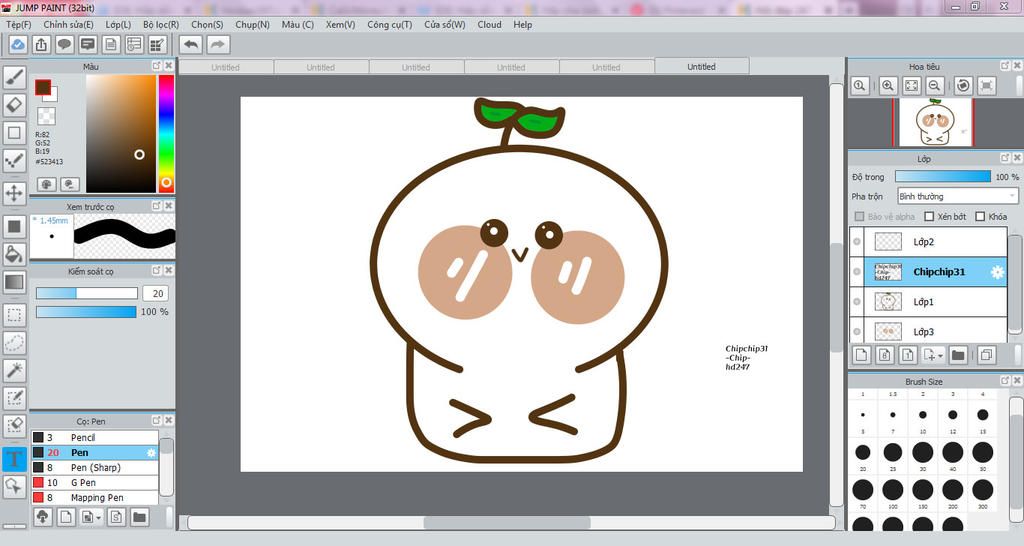Switch to the last Untitled tab
1024x546 pixels.
click(x=701, y=67)
